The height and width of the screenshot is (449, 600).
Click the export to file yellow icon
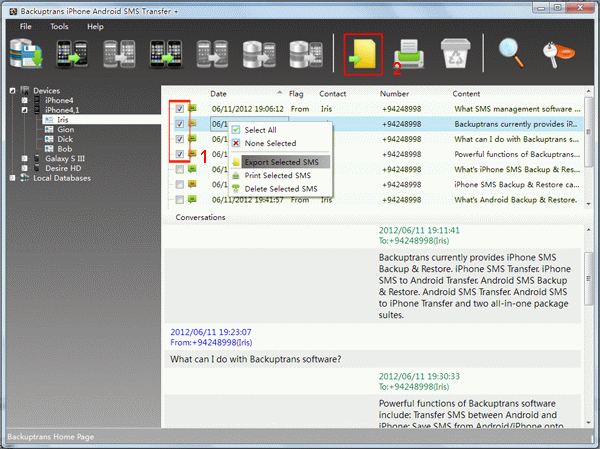click(363, 54)
